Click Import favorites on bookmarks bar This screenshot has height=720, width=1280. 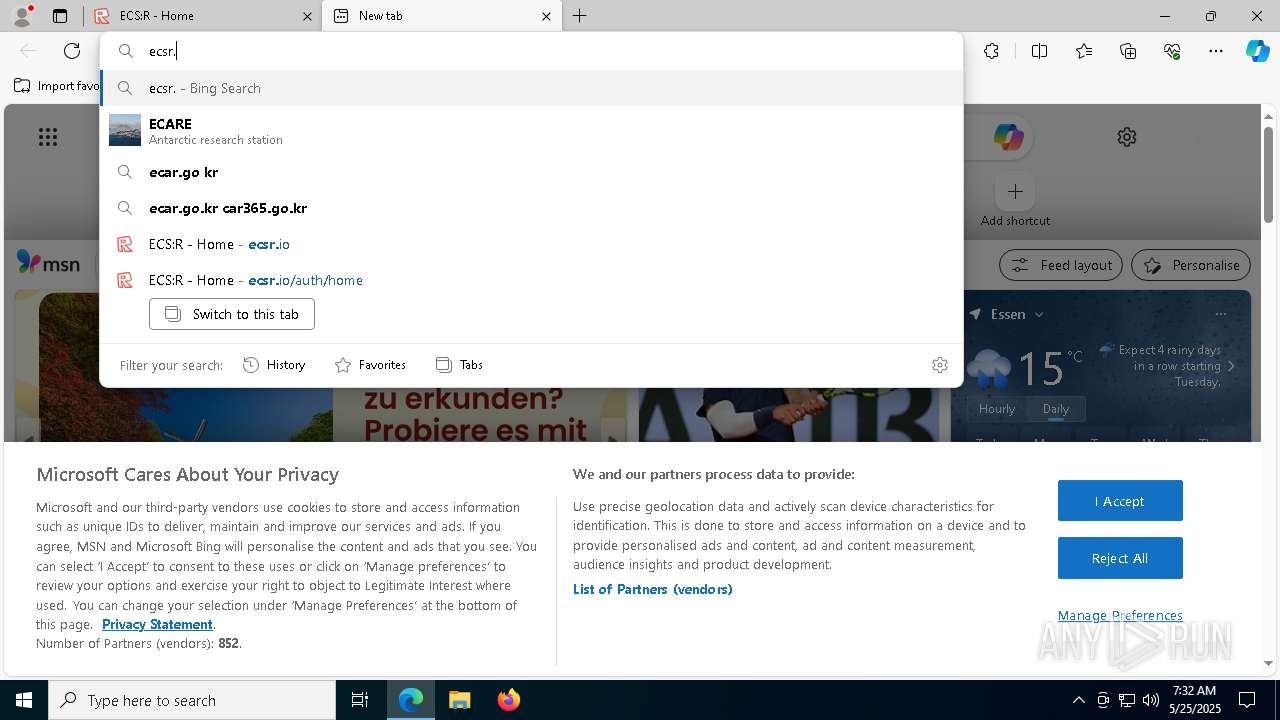pos(57,86)
